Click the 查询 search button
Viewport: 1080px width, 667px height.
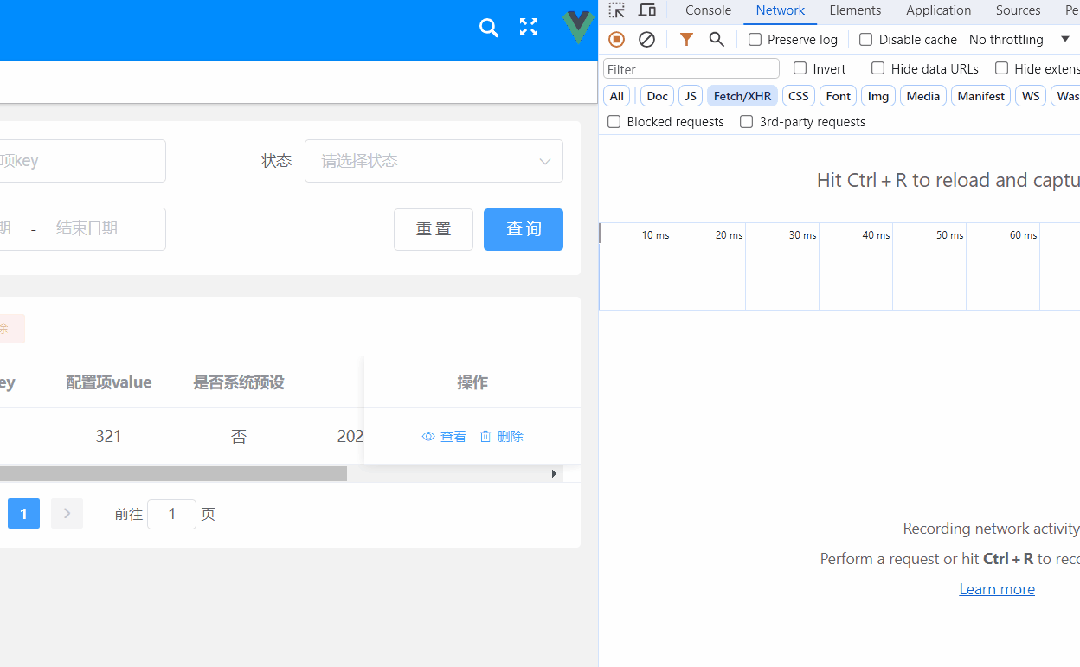click(523, 229)
